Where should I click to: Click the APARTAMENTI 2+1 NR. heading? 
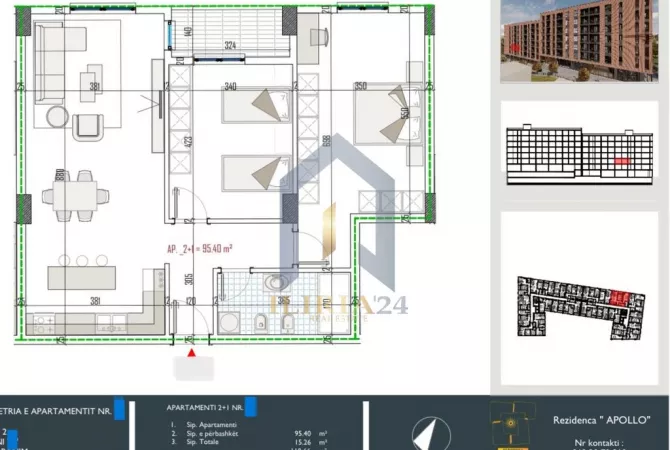pyautogui.click(x=205, y=408)
